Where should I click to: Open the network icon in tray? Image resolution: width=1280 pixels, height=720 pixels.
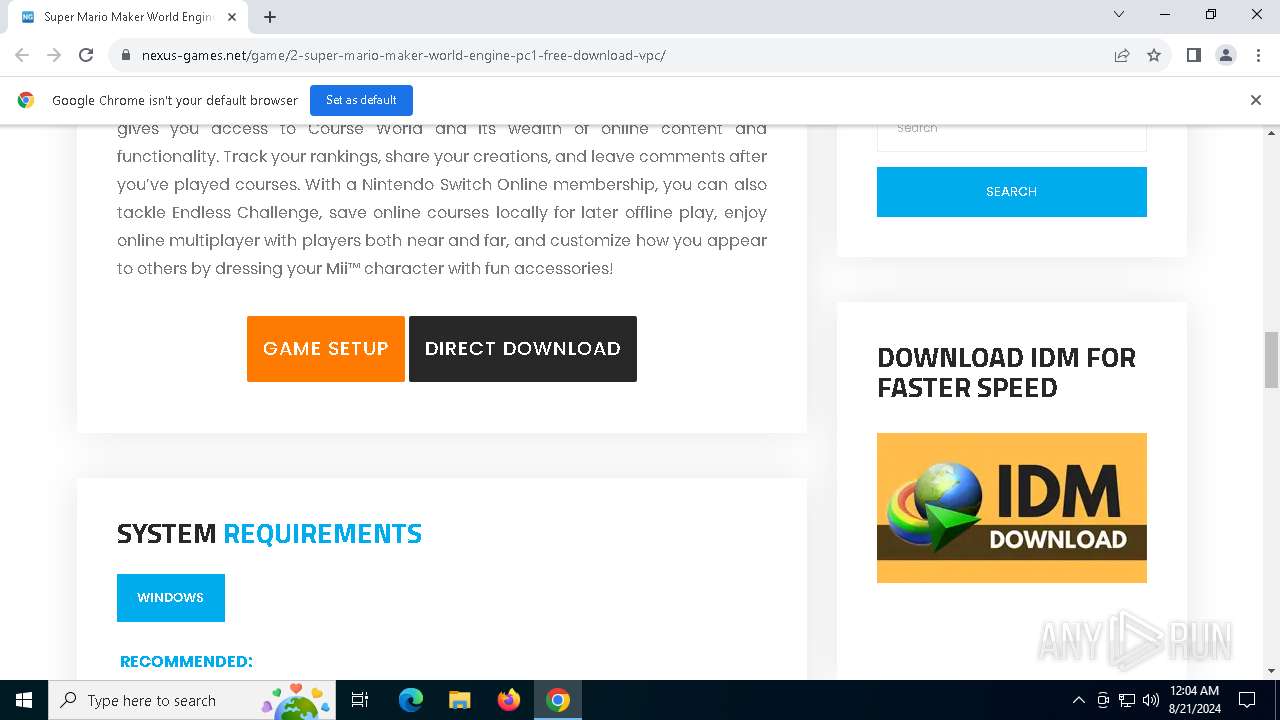(x=1127, y=700)
